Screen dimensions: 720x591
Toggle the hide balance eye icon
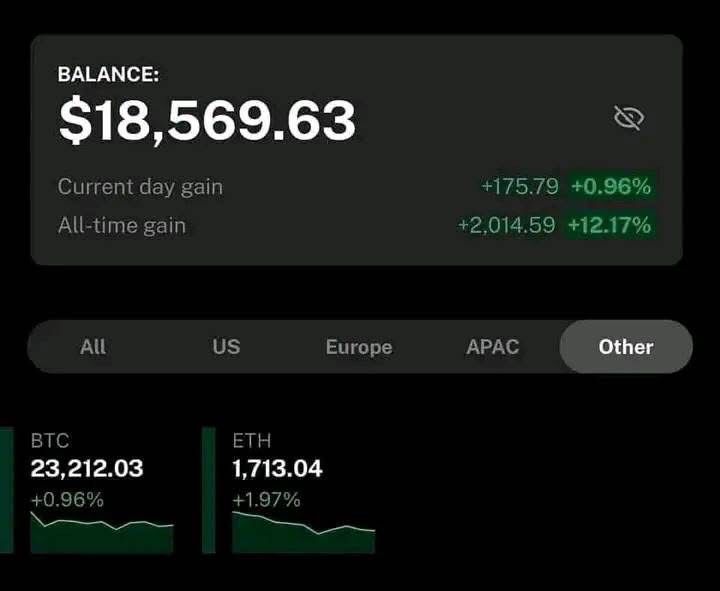coord(628,119)
